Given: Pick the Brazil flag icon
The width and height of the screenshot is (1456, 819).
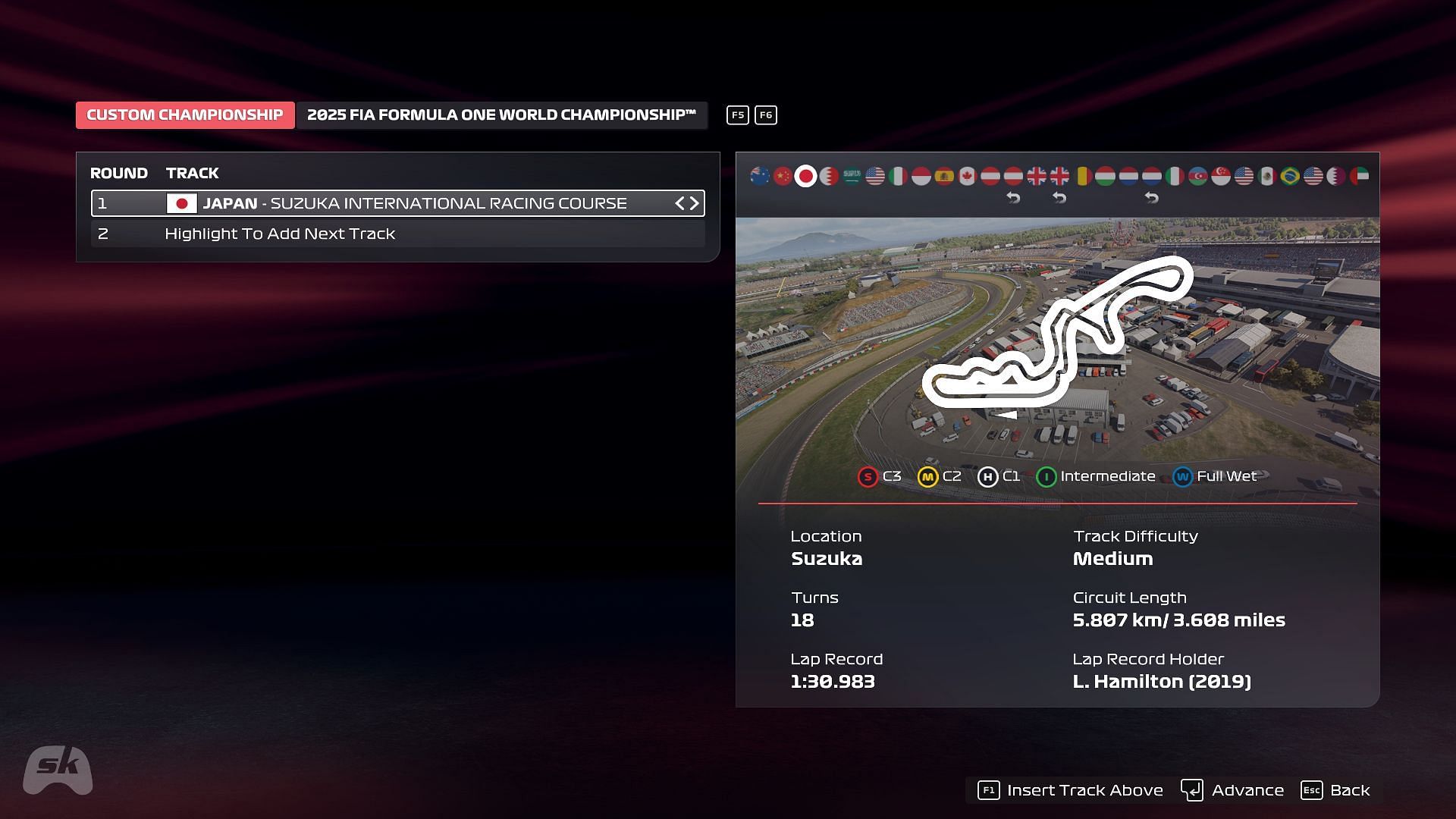Looking at the screenshot, I should coord(1289,176).
